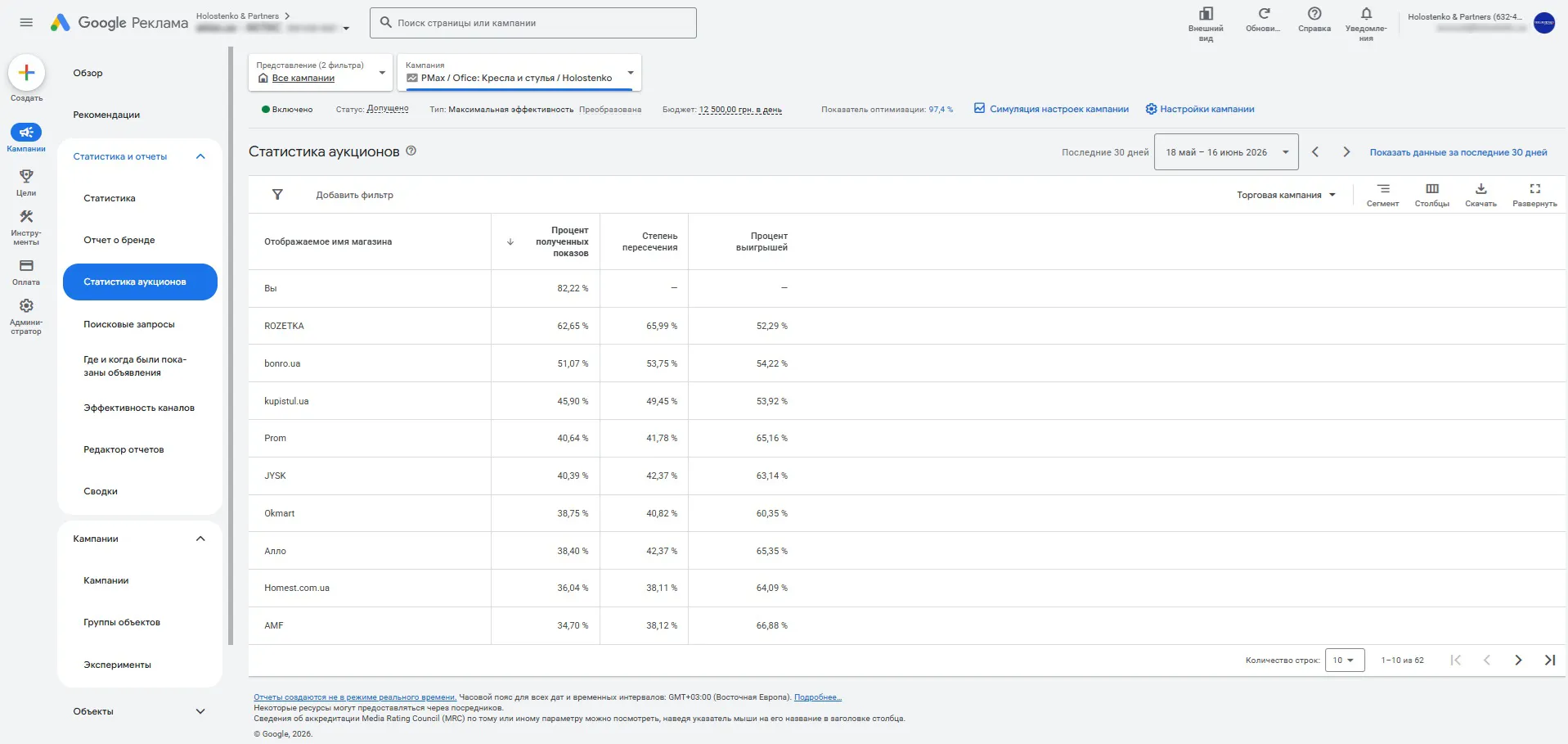Click the auction insights help icon
Image resolution: width=1568 pixels, height=744 pixels.
[x=411, y=151]
